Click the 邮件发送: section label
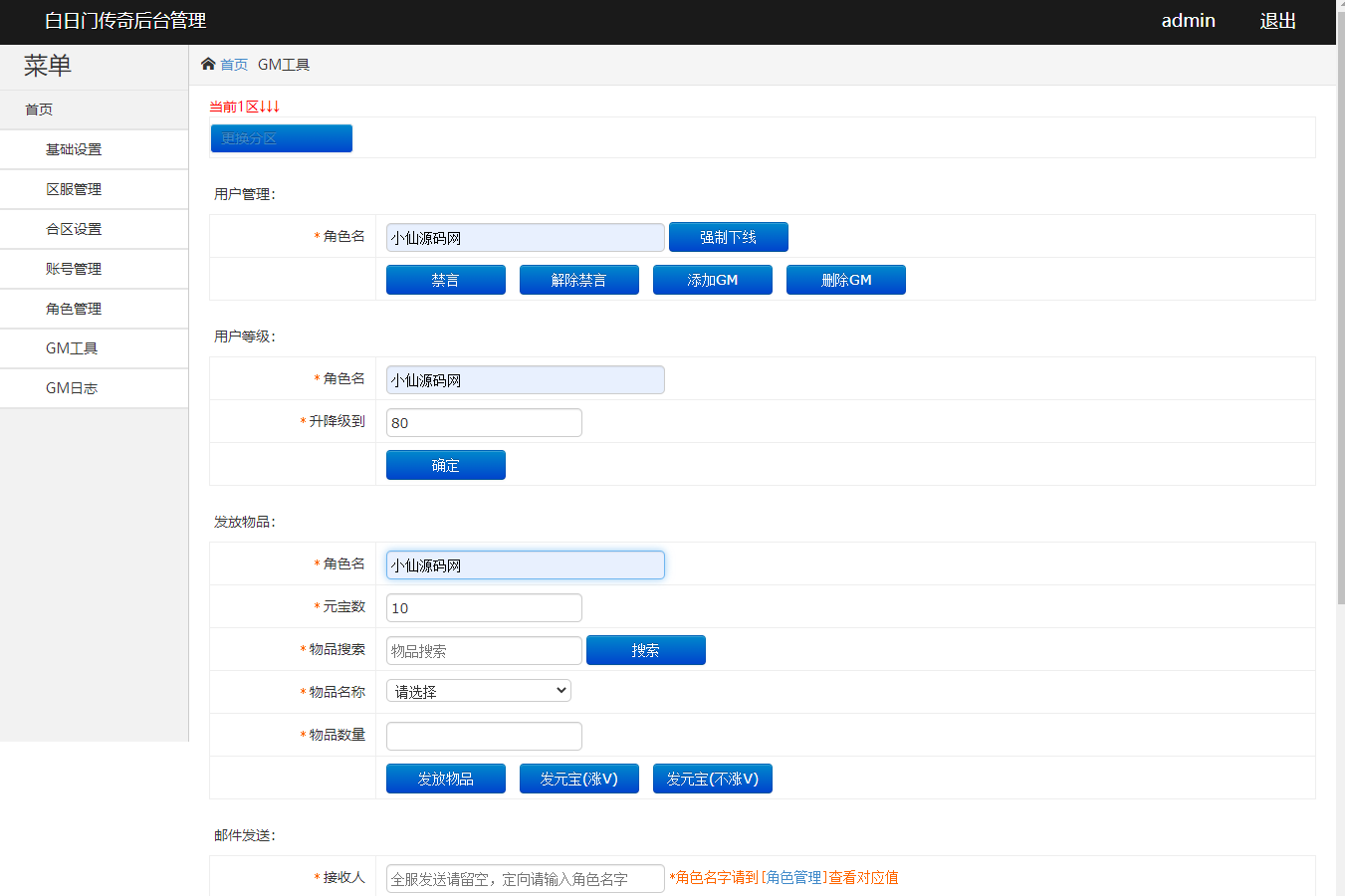The width and height of the screenshot is (1345, 896). pos(245,835)
